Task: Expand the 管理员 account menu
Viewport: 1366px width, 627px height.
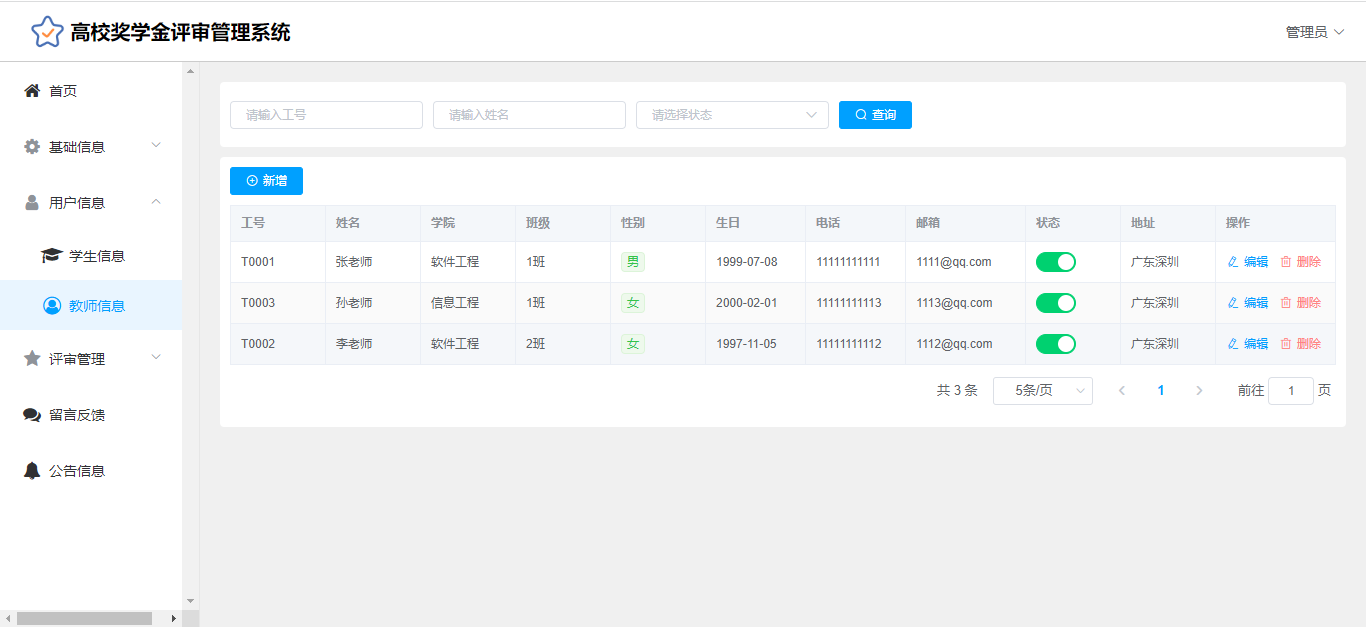Action: [x=1314, y=32]
